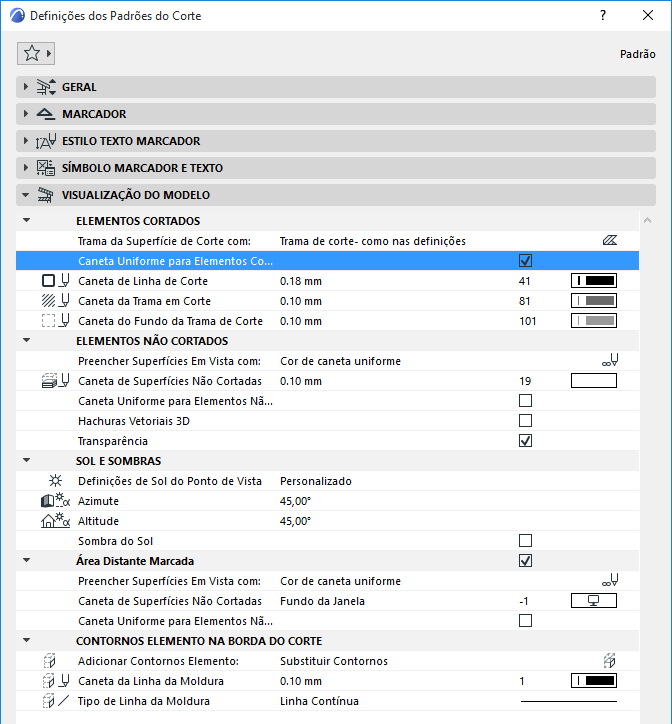
Task: Click the Caneta da Linha da Moldura icon
Action: pyautogui.click(x=55, y=681)
